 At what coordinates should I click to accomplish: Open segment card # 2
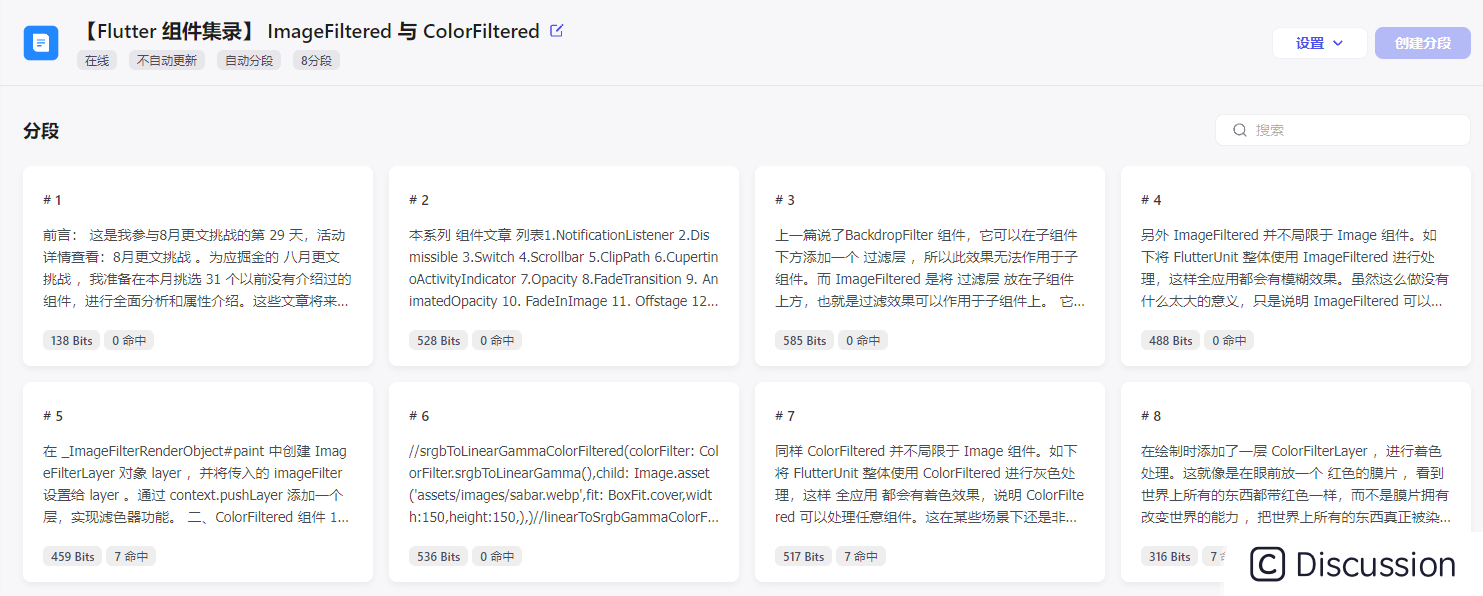tap(564, 266)
